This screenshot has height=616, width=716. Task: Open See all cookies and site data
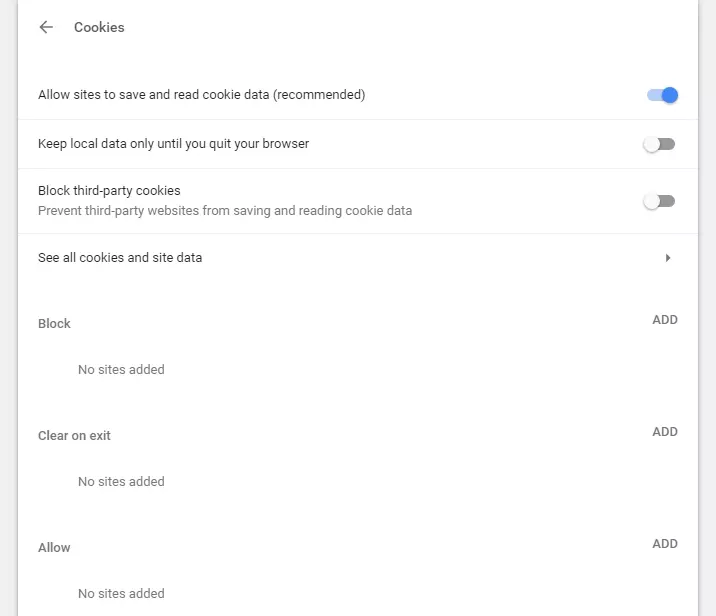[x=120, y=258]
